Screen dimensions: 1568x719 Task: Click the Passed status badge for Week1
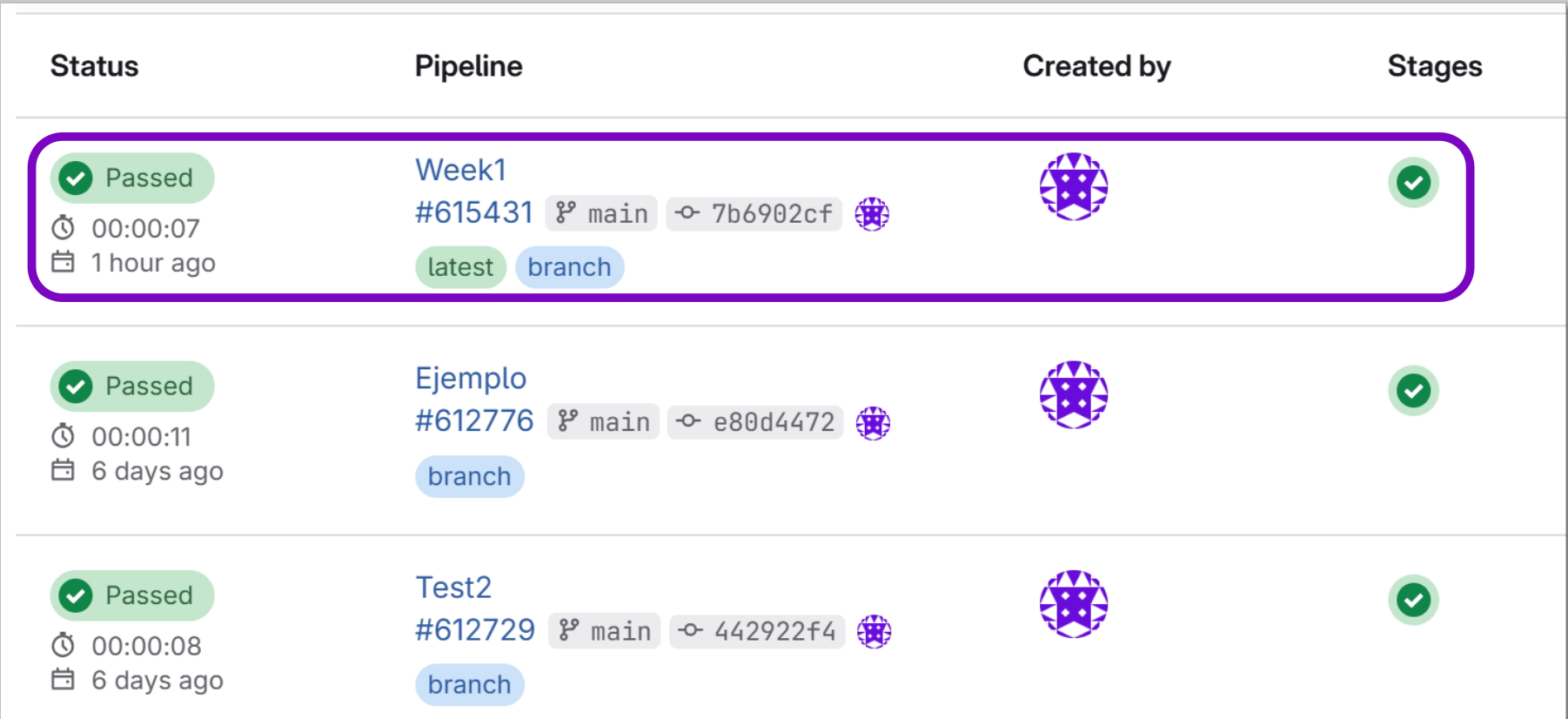(x=132, y=178)
